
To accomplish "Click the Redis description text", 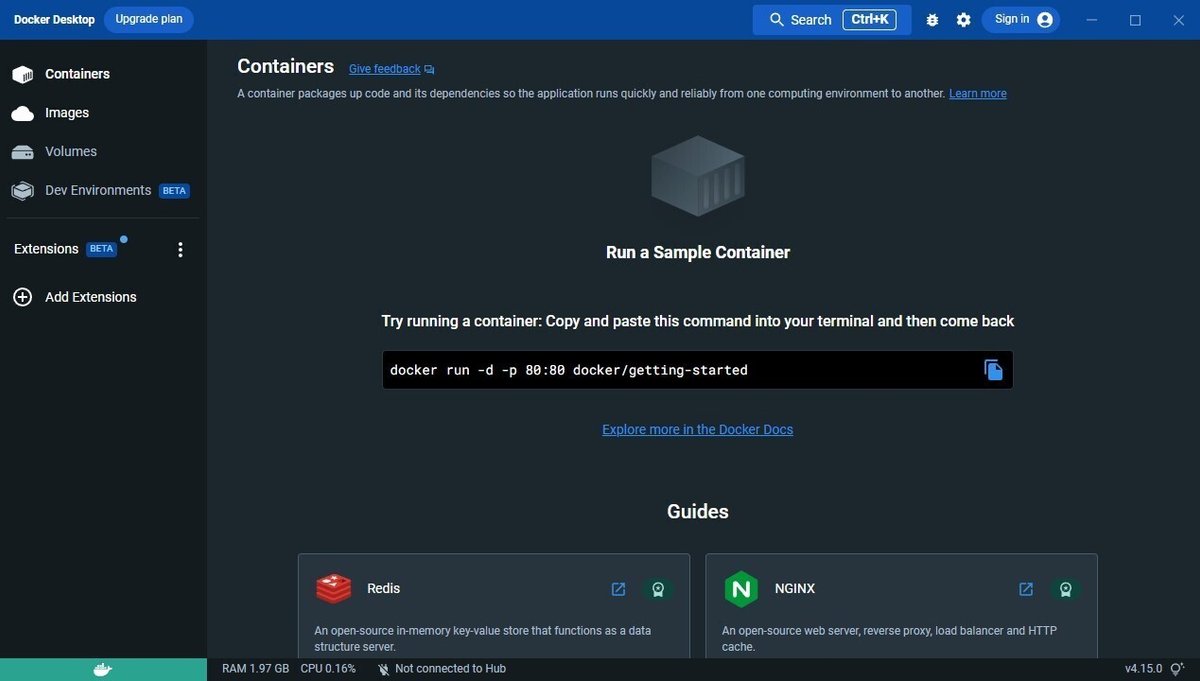I will [x=483, y=639].
